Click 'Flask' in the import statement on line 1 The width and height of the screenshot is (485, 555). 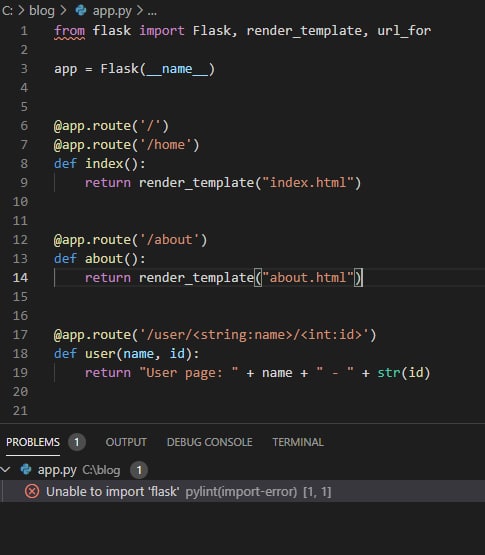[x=211, y=31]
